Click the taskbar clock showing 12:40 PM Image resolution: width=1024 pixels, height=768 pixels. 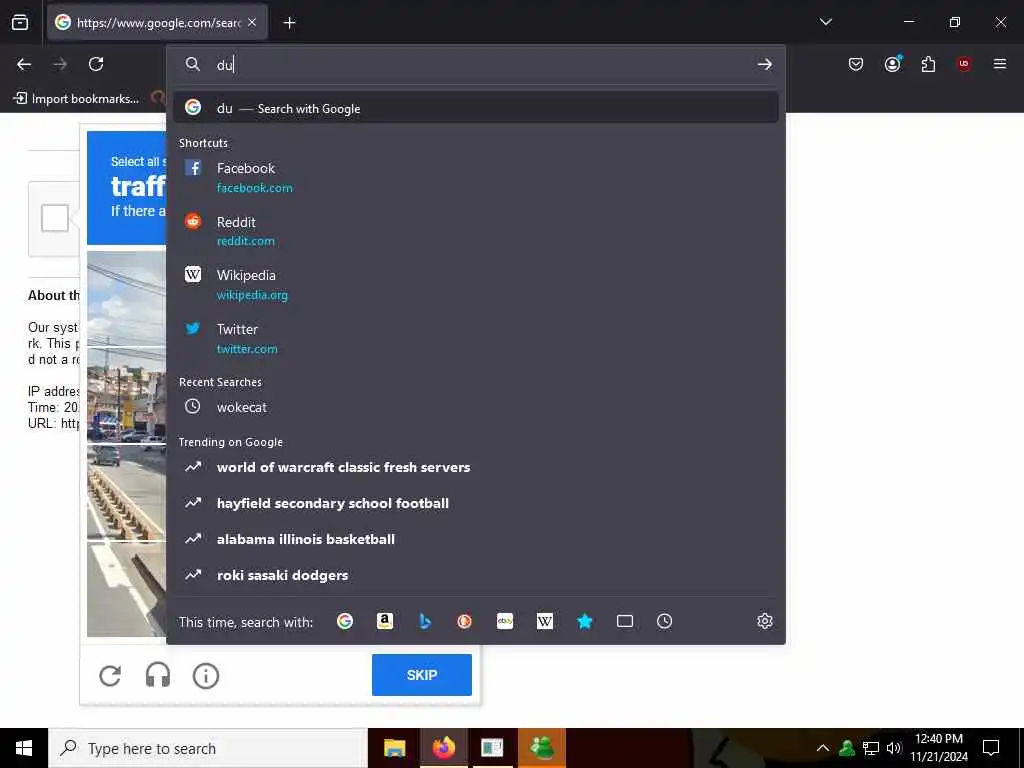(938, 748)
